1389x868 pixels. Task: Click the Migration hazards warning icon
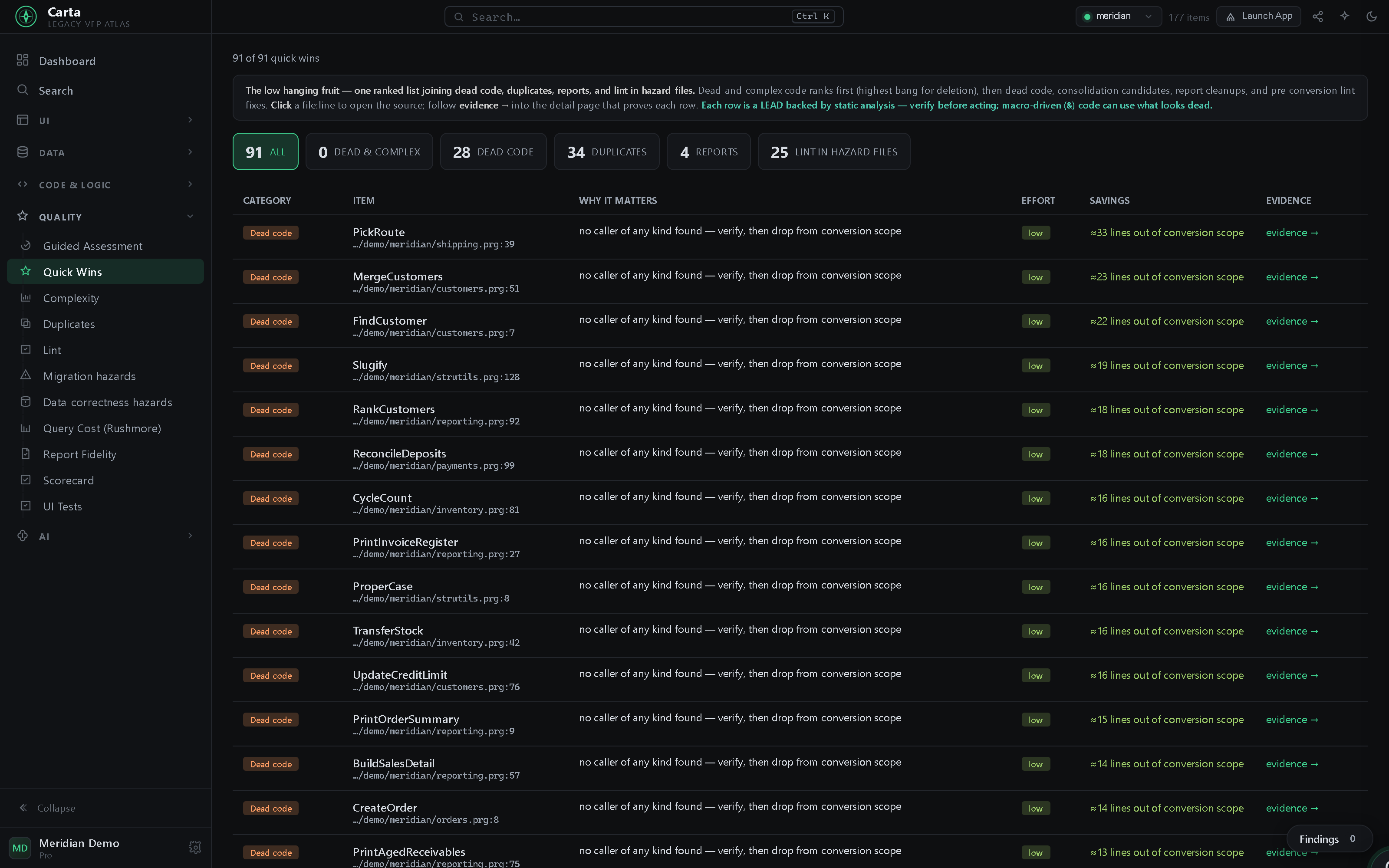[x=26, y=375]
